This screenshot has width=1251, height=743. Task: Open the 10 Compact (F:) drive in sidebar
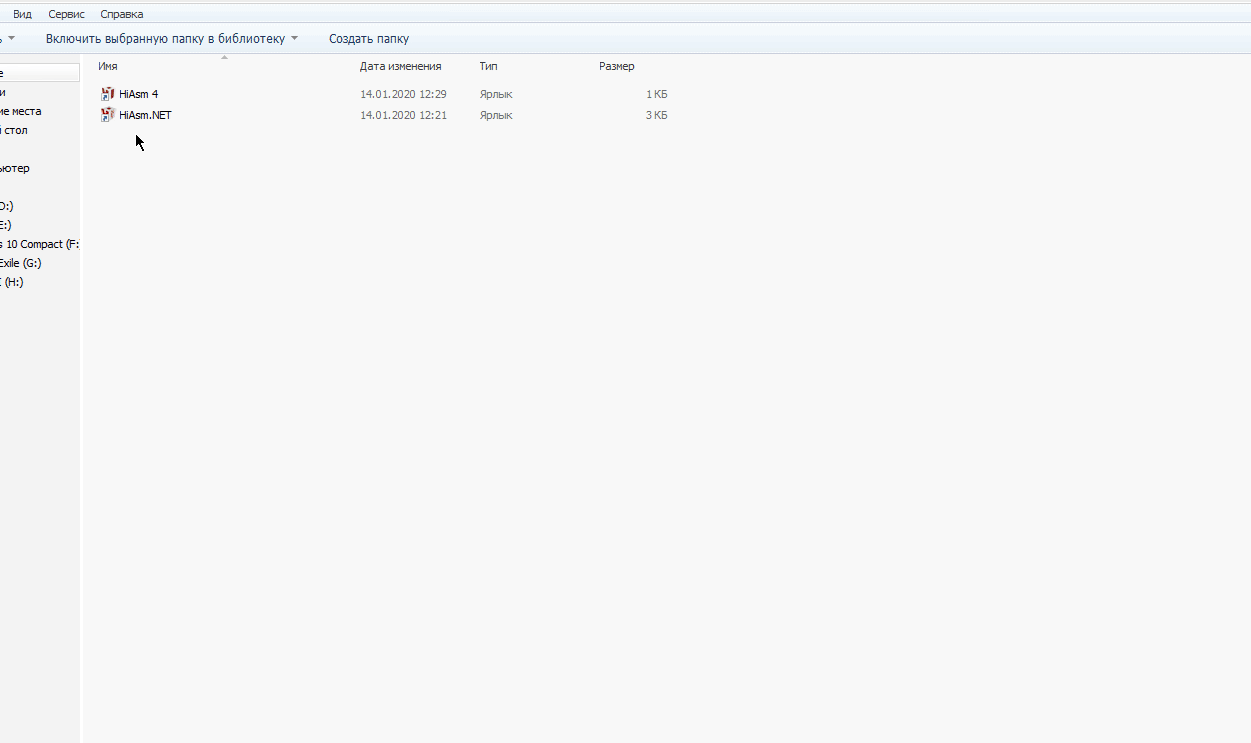[39, 244]
